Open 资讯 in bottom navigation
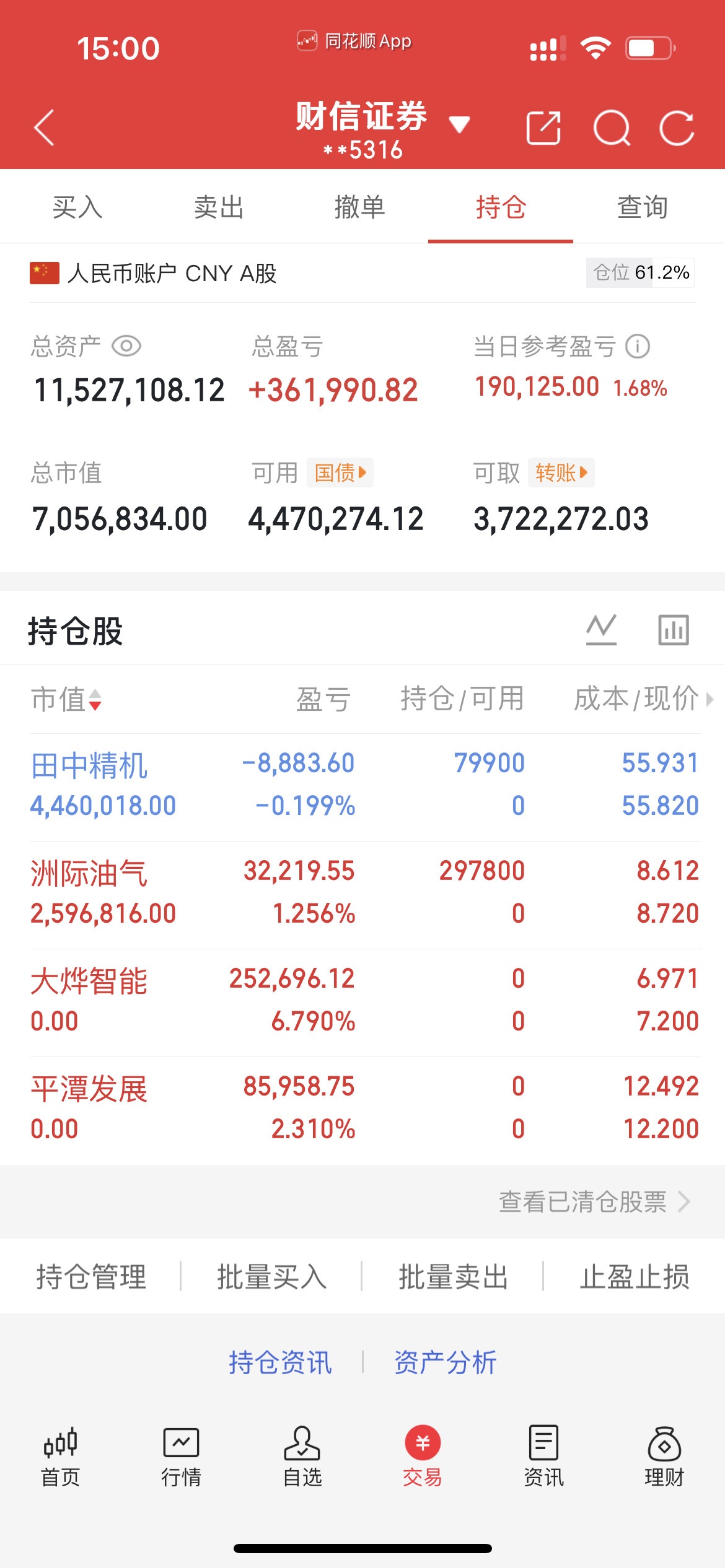Viewport: 725px width, 1568px height. click(x=543, y=1457)
